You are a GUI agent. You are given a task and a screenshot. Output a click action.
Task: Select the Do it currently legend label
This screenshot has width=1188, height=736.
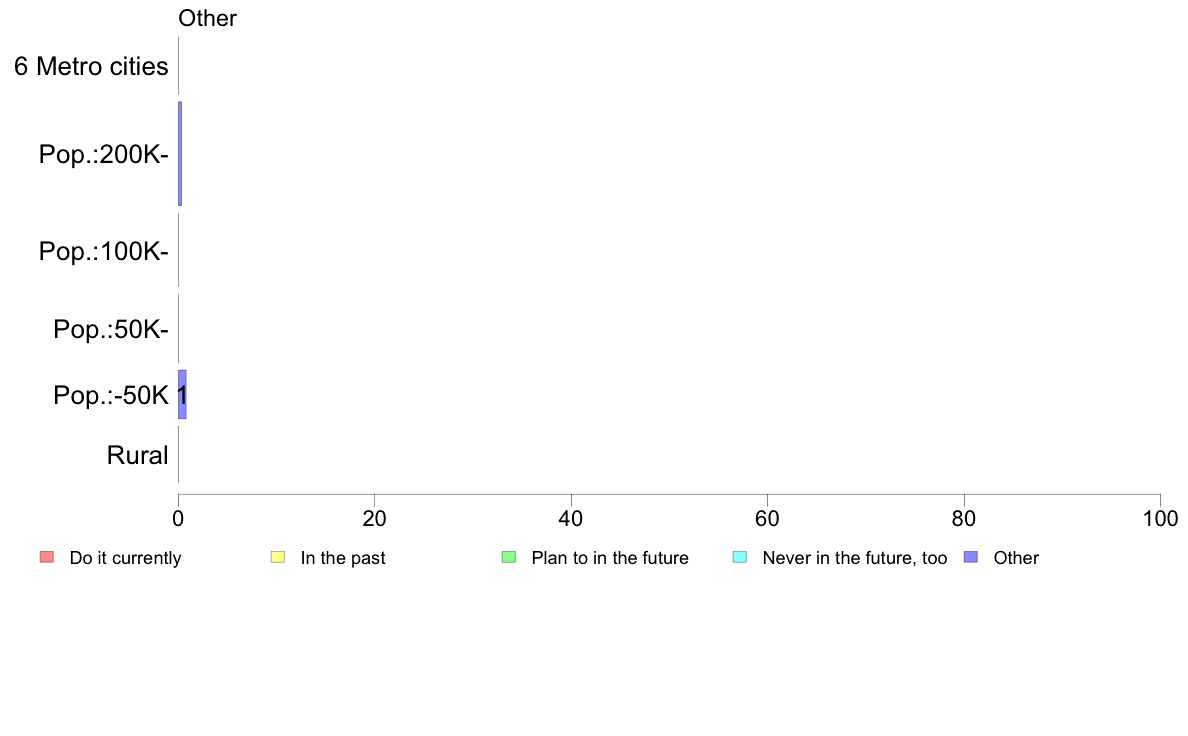coord(125,558)
